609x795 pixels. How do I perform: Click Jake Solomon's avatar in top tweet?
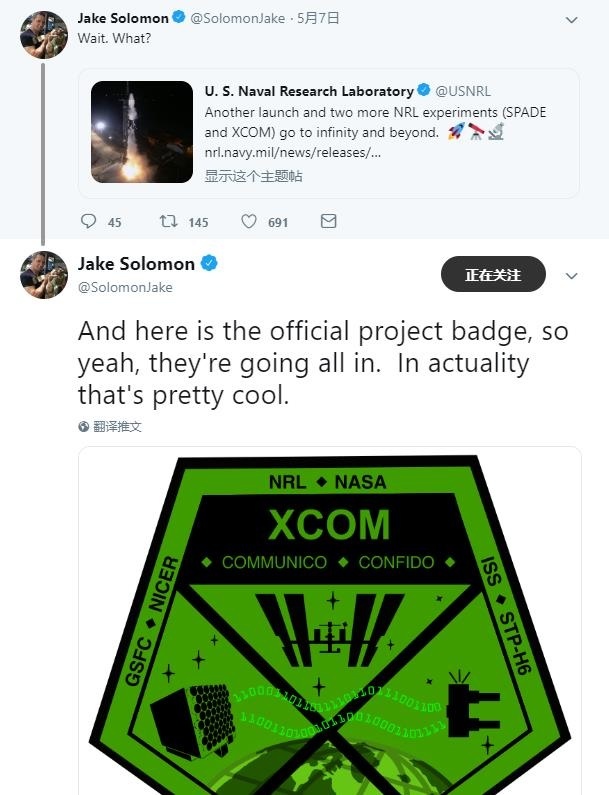click(x=44, y=35)
